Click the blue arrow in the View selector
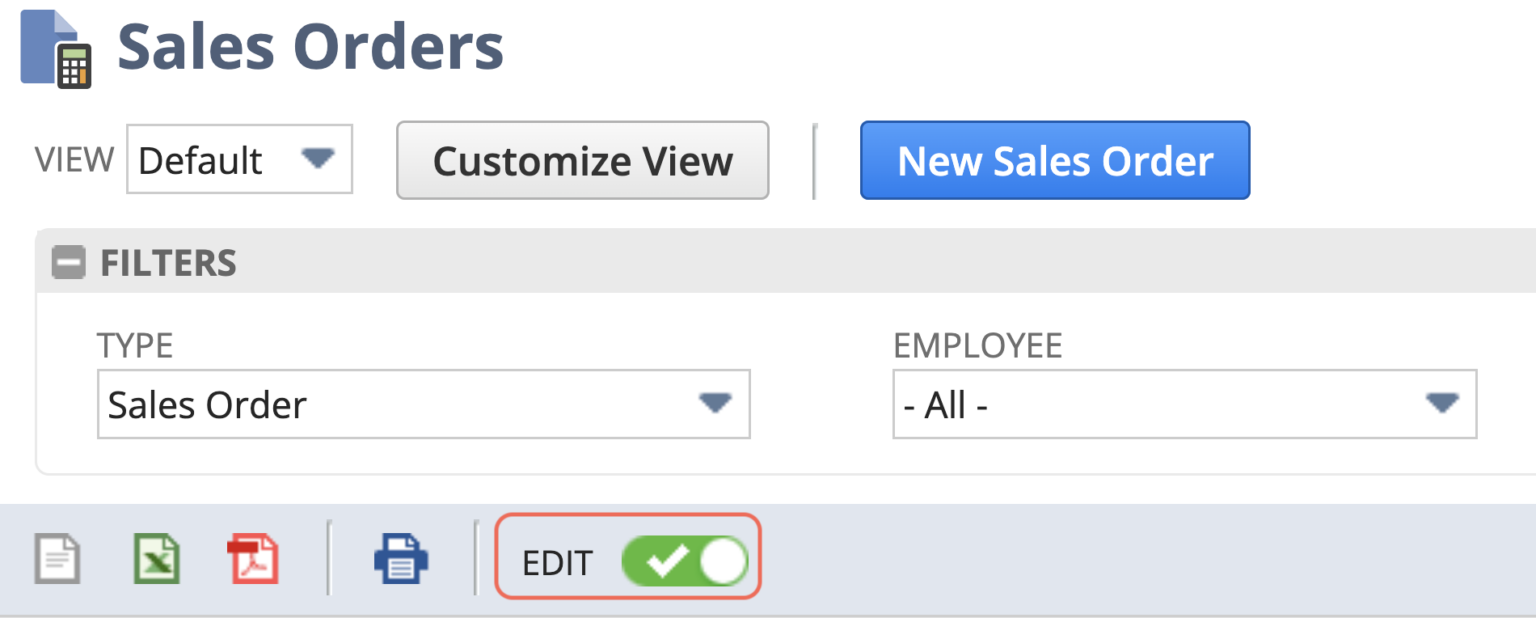 [x=318, y=159]
